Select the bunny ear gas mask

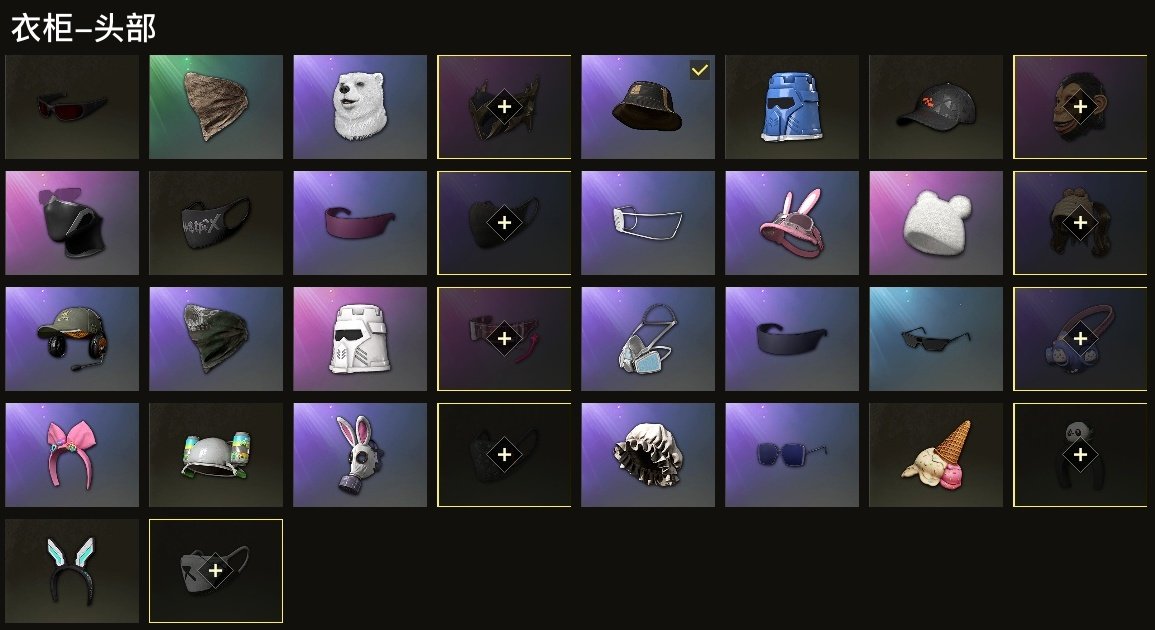(359, 455)
